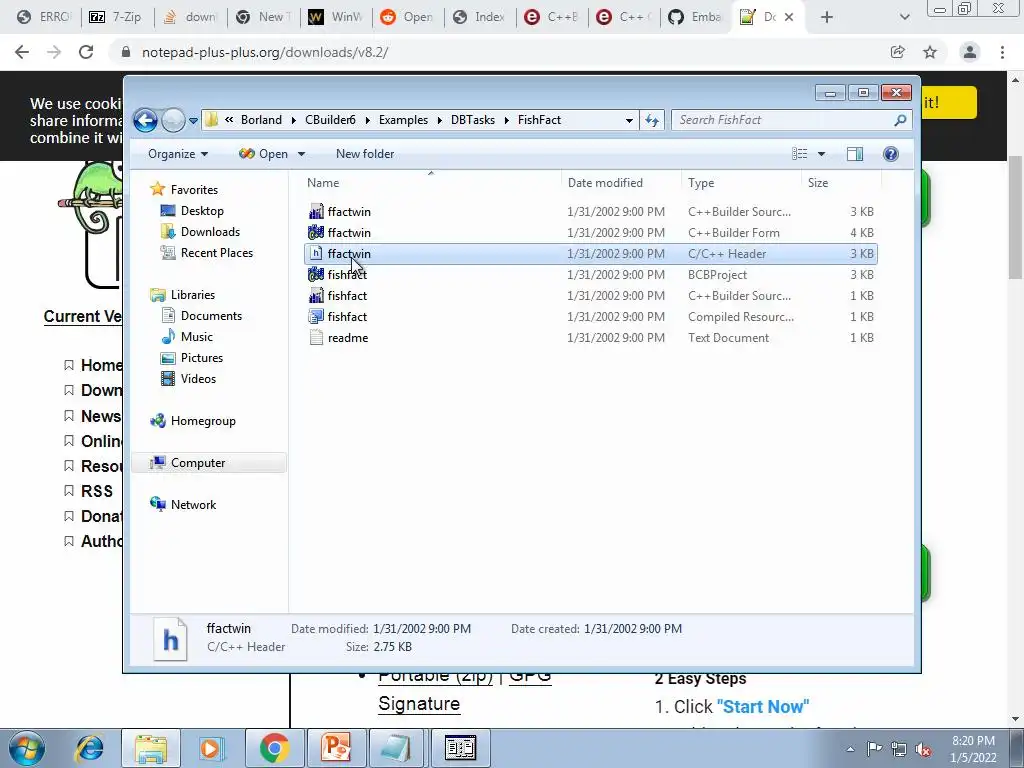
Task: Click the Chrome address bar URL
Action: 265,52
